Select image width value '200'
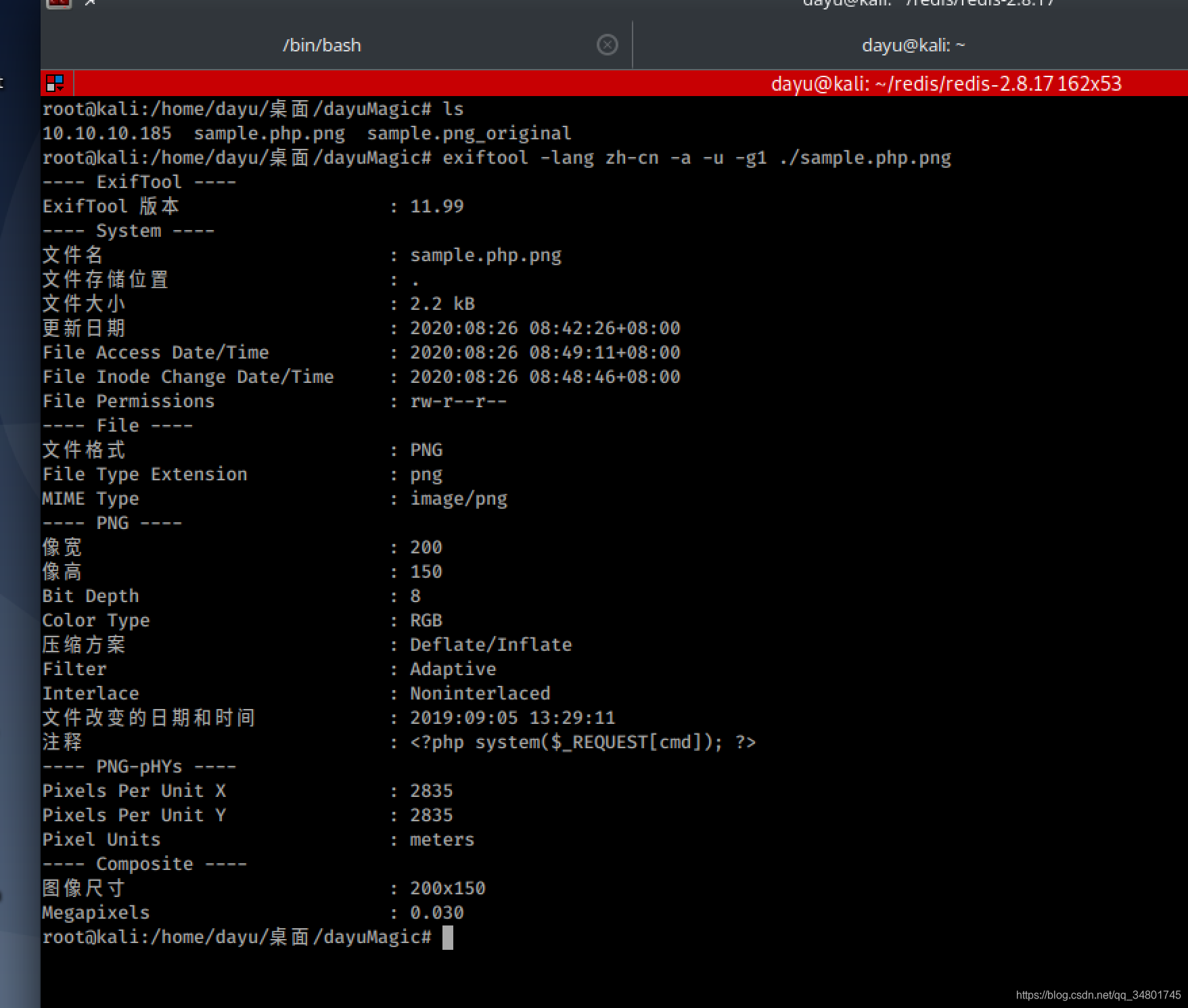This screenshot has height=1008, width=1188. click(x=426, y=547)
